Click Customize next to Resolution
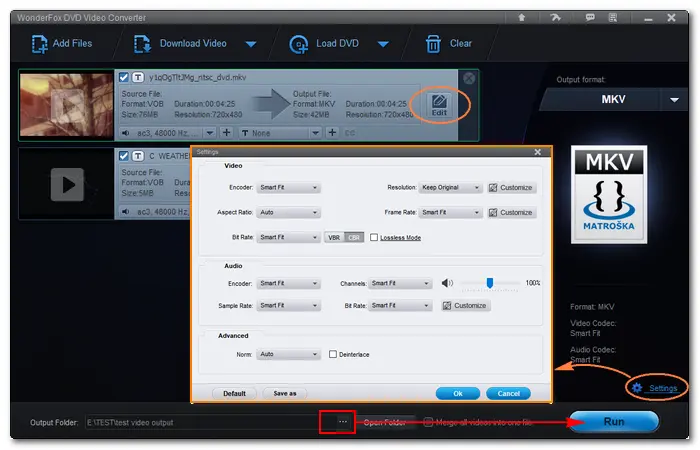The height and width of the screenshot is (450, 700). point(511,188)
